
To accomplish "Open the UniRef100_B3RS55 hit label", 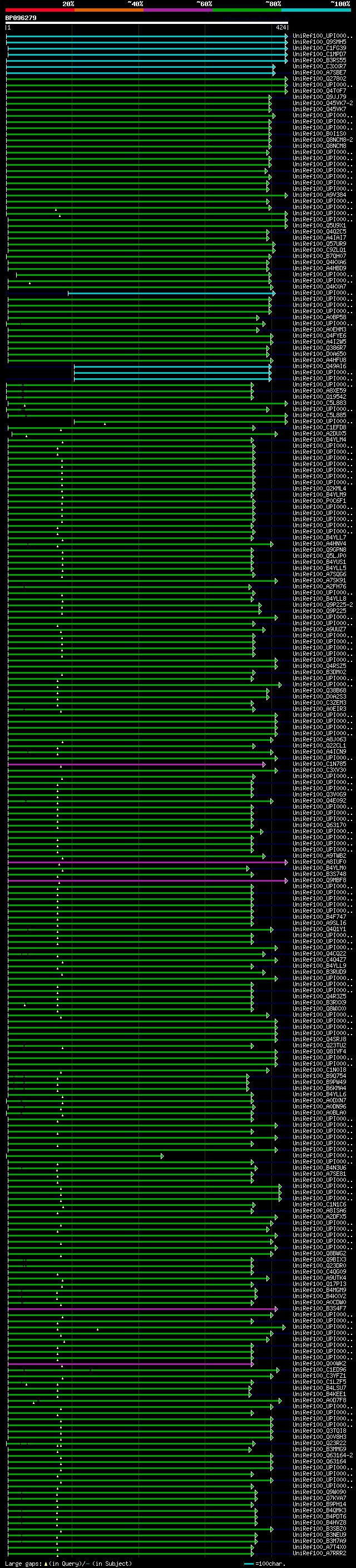I will point(319,60).
